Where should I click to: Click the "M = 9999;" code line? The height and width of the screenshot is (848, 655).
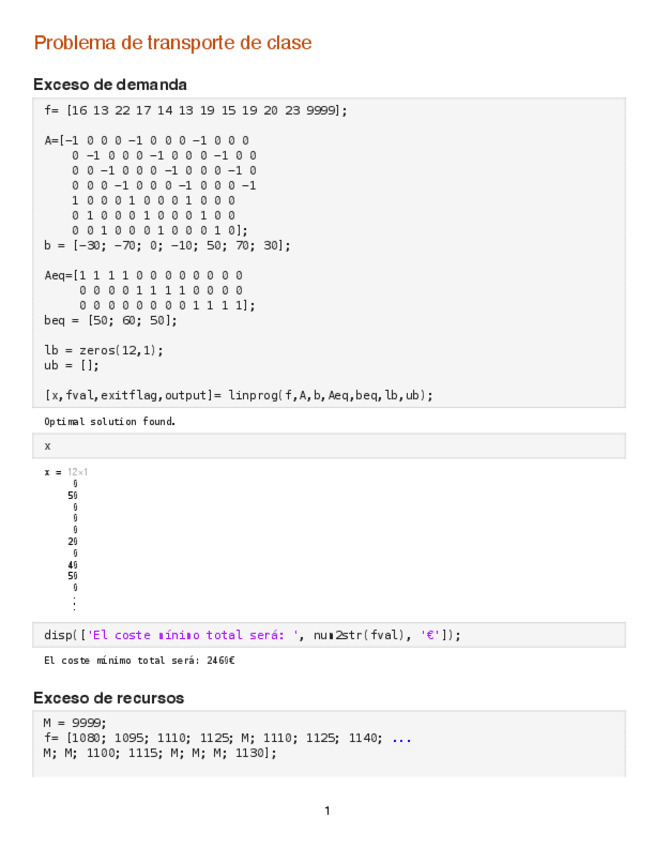(x=75, y=723)
